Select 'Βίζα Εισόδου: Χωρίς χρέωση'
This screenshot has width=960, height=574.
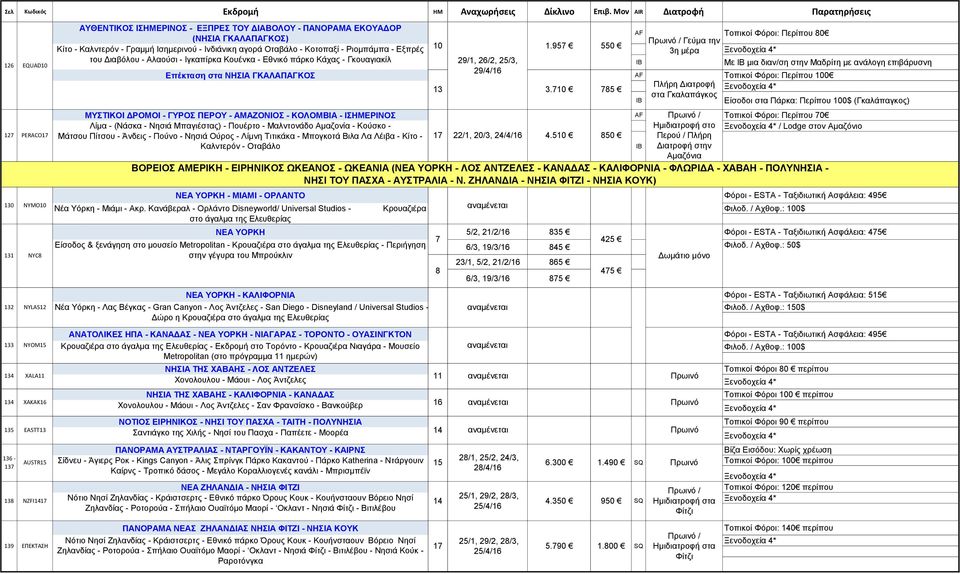tap(778, 450)
